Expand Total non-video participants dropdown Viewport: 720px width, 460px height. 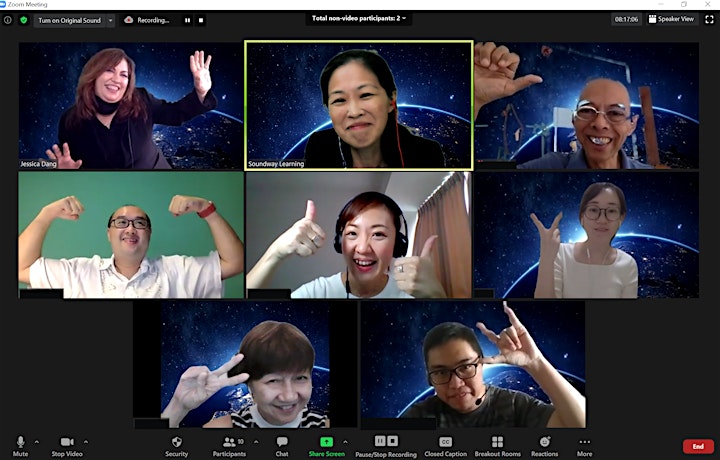pyautogui.click(x=359, y=18)
